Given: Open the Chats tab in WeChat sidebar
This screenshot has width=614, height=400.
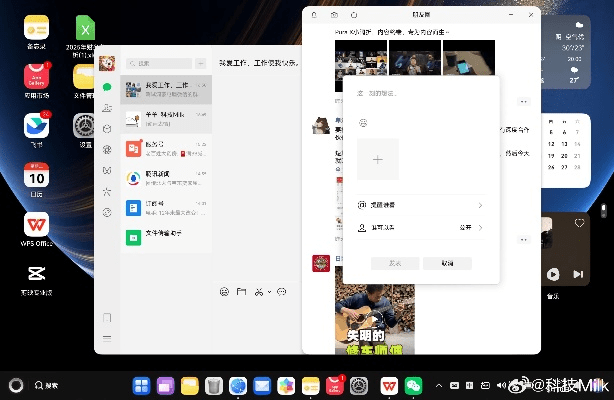Looking at the screenshot, I should click(x=107, y=87).
